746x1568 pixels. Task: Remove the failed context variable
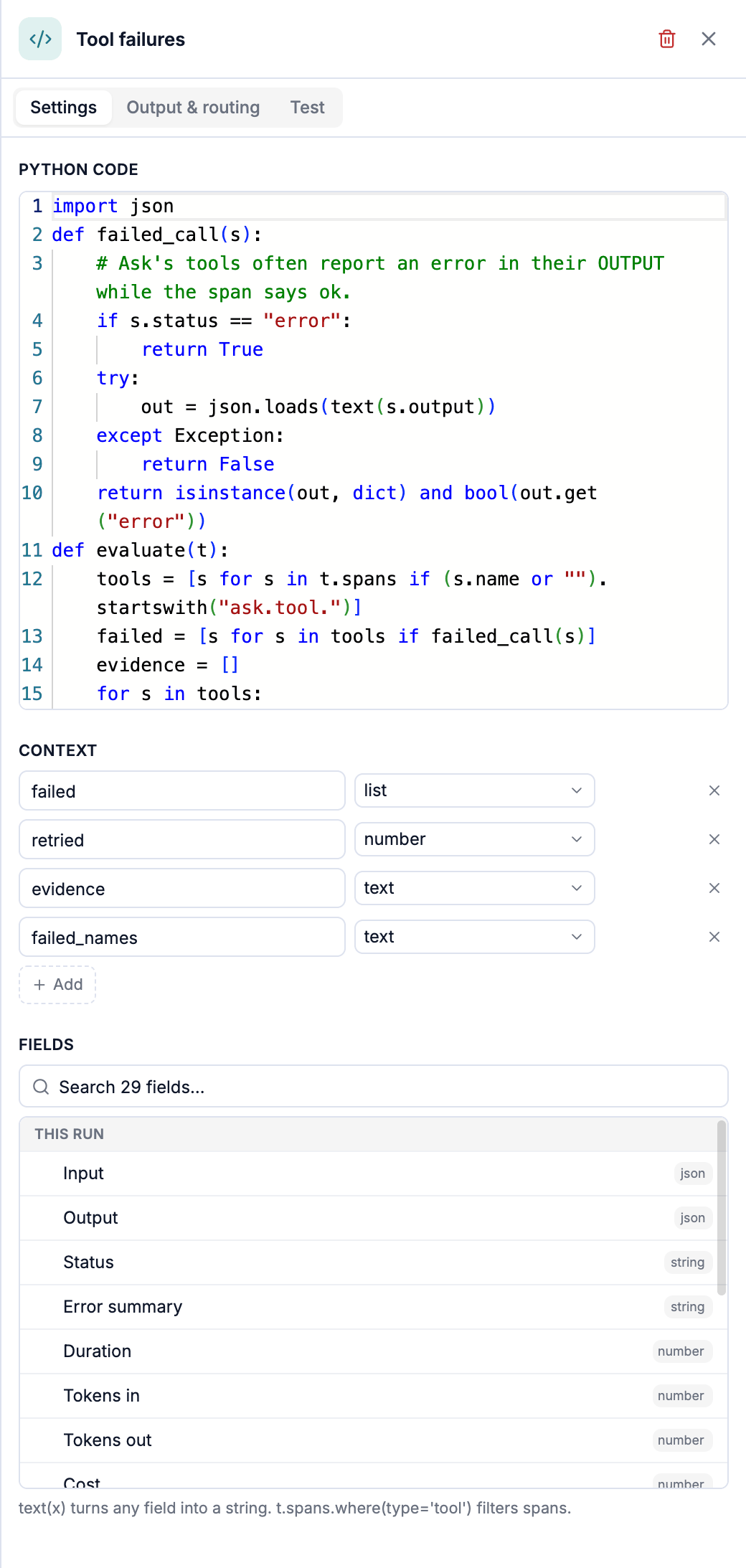click(x=714, y=790)
